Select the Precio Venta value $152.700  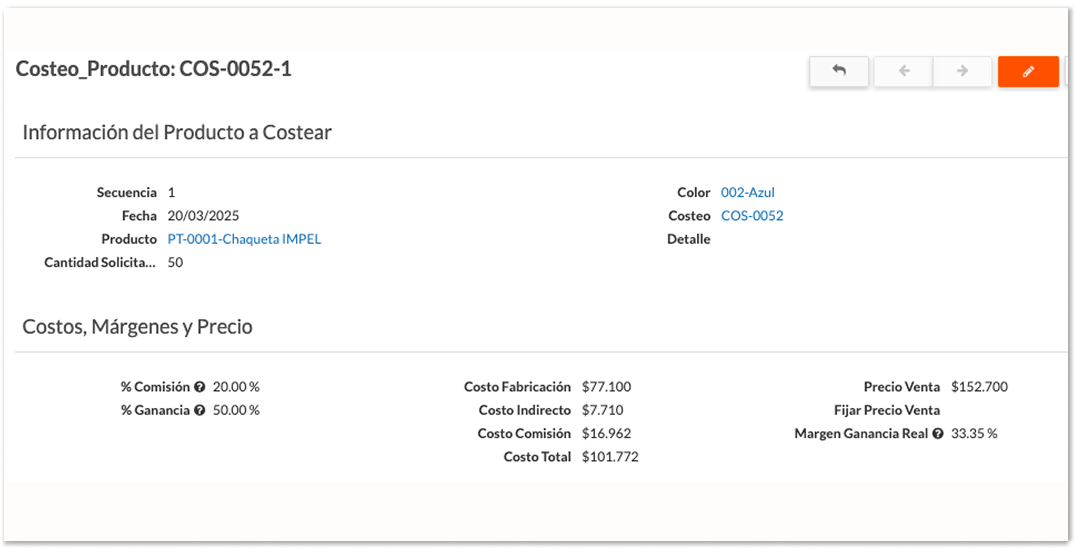coord(979,387)
